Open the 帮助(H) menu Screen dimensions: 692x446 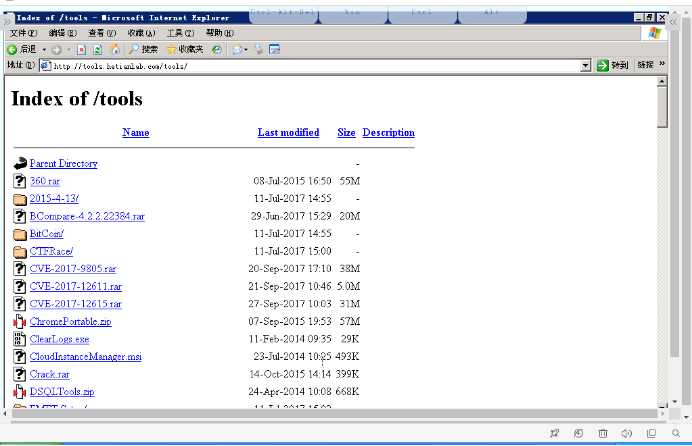pyautogui.click(x=219, y=33)
